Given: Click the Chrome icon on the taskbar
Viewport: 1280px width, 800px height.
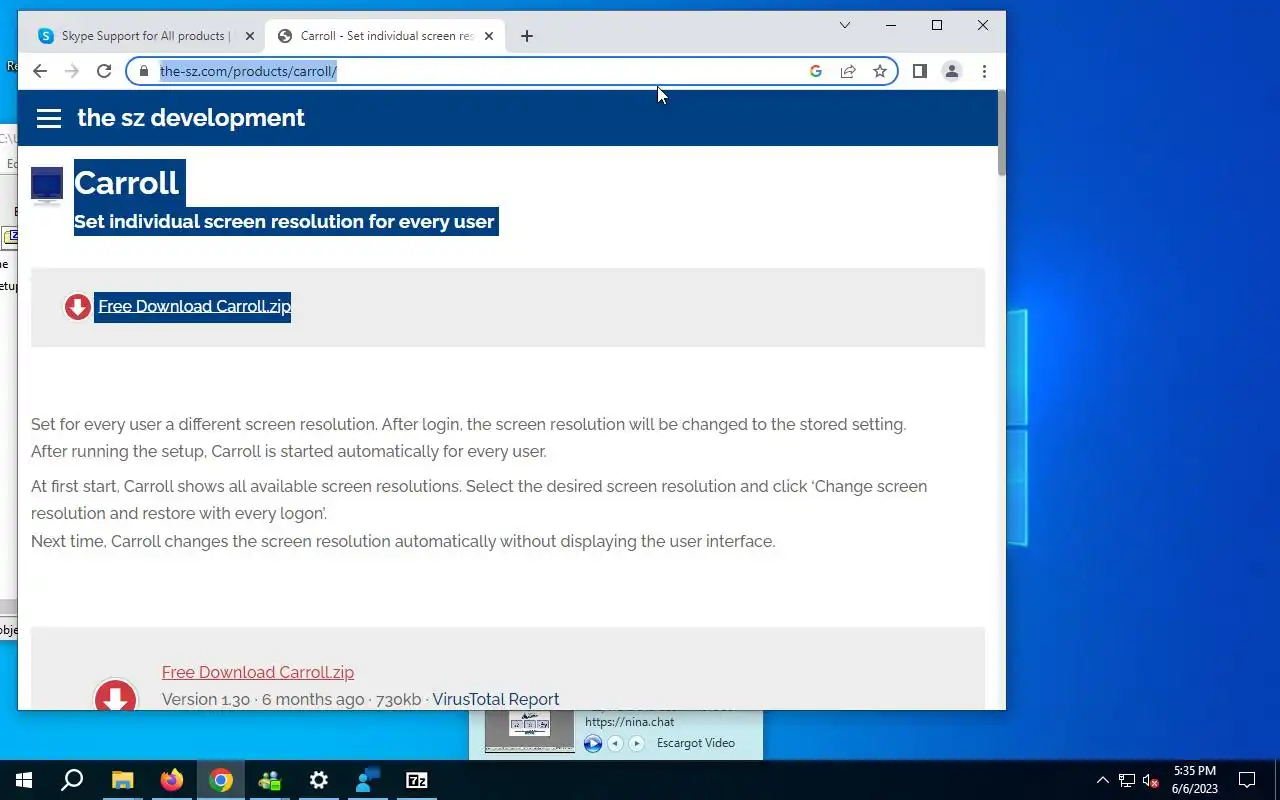Looking at the screenshot, I should pos(221,780).
